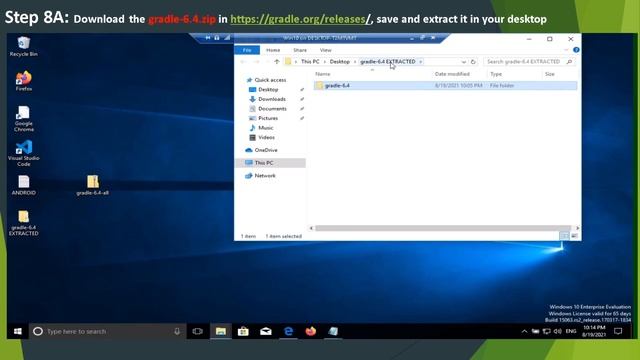Click gradle-6.4 EXTRACTED in the breadcrumb

tap(388, 62)
